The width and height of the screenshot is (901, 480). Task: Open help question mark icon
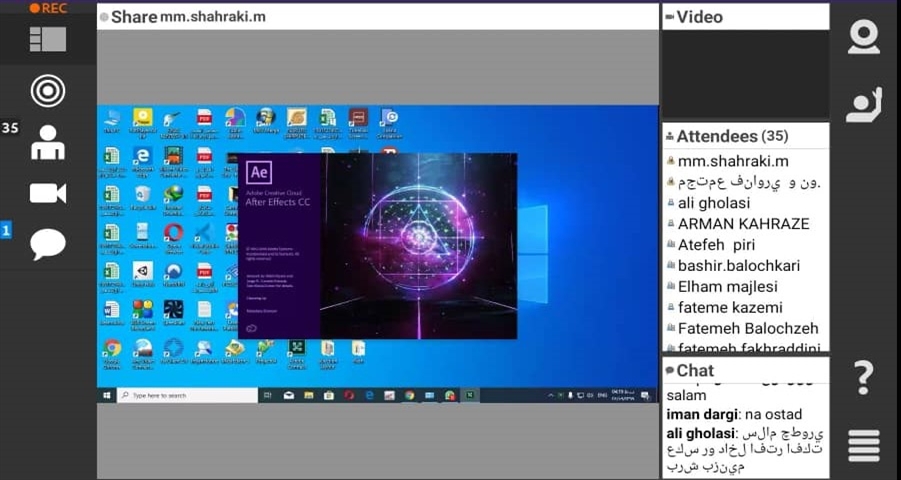[864, 378]
